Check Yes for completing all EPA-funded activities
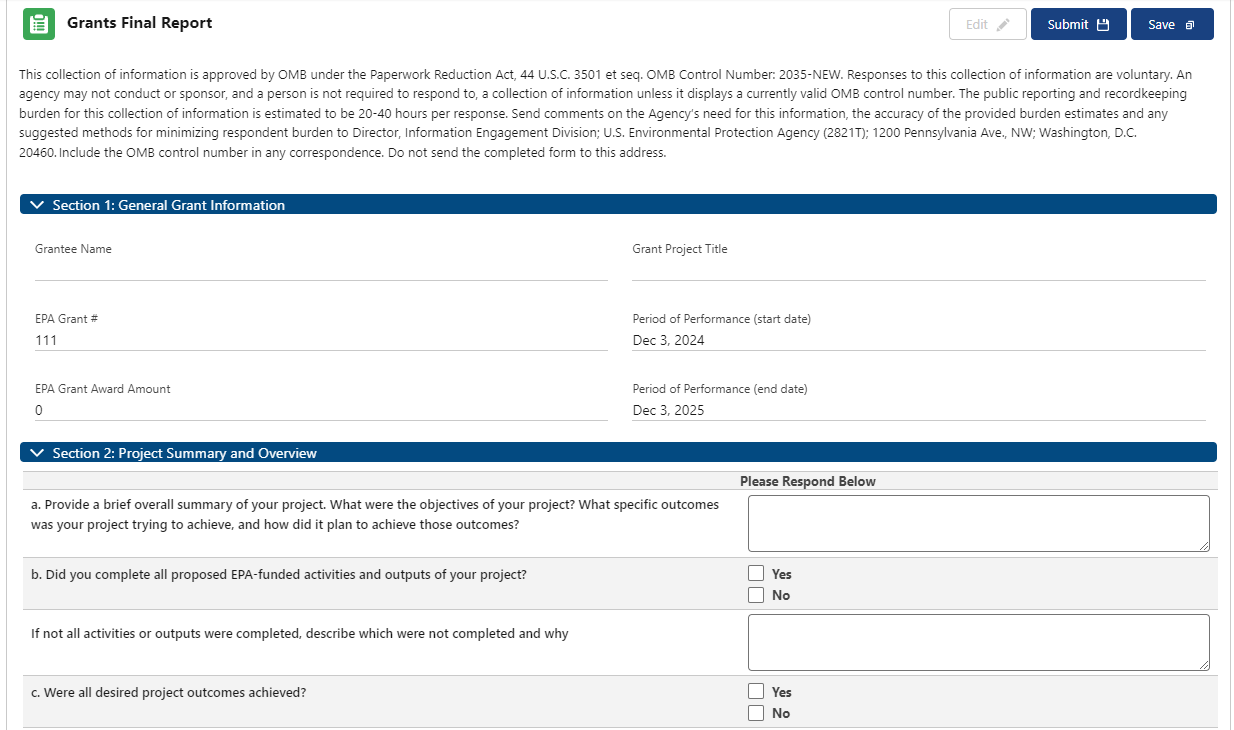Screen dimensions: 1234x730 757,574
